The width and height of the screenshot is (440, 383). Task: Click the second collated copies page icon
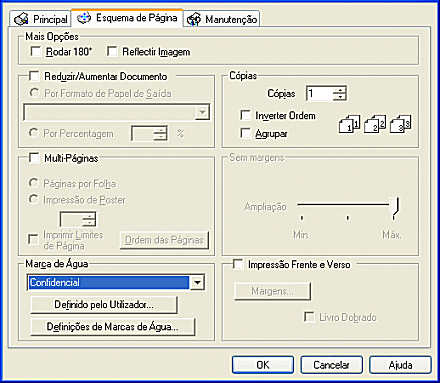pyautogui.click(x=375, y=124)
